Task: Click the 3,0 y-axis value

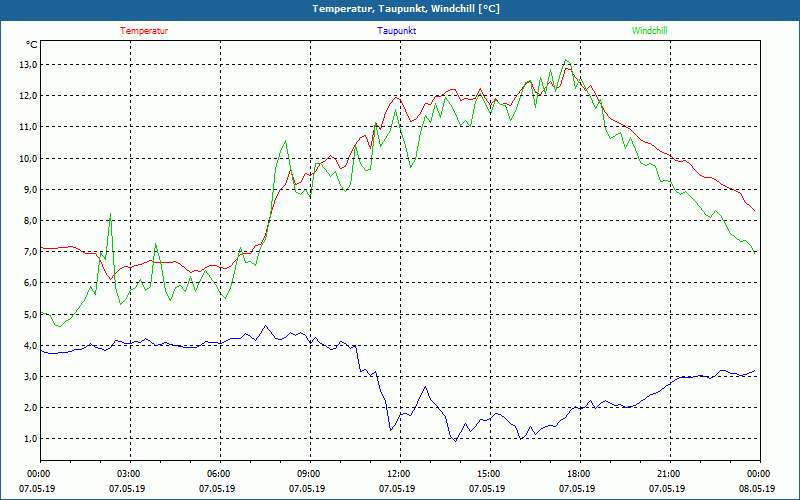Action: 31,377
